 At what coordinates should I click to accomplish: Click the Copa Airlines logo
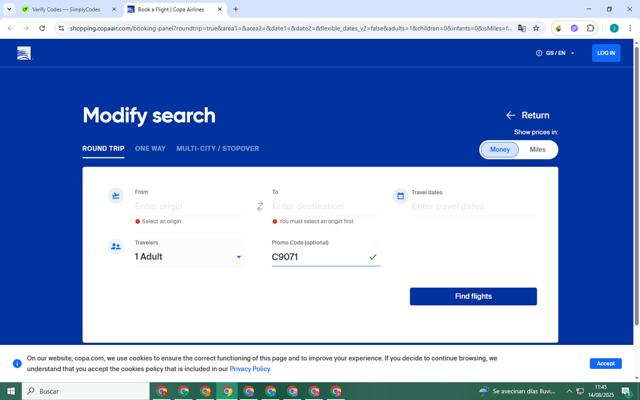(x=24, y=53)
